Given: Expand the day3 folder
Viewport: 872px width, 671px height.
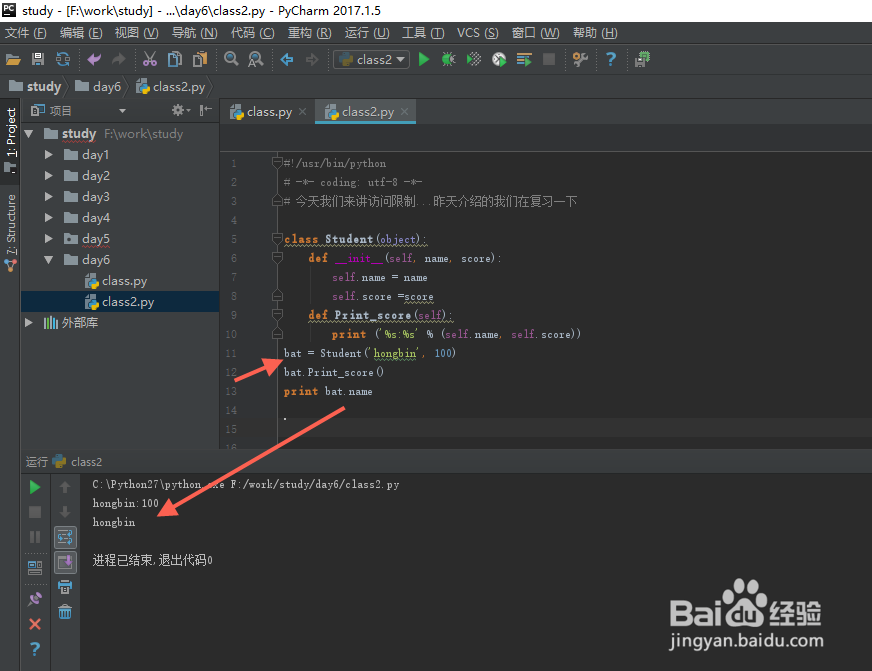Looking at the screenshot, I should pyautogui.click(x=48, y=196).
